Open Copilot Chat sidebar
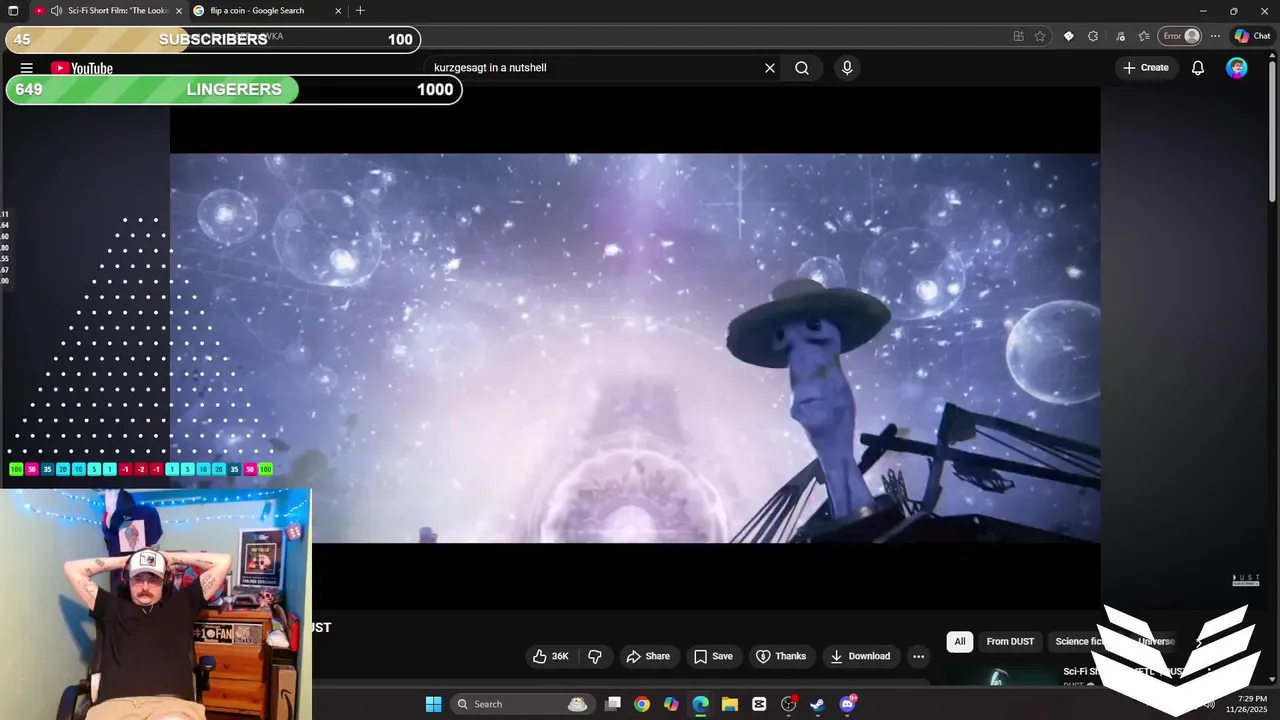Viewport: 1280px width, 720px height. [x=1252, y=36]
